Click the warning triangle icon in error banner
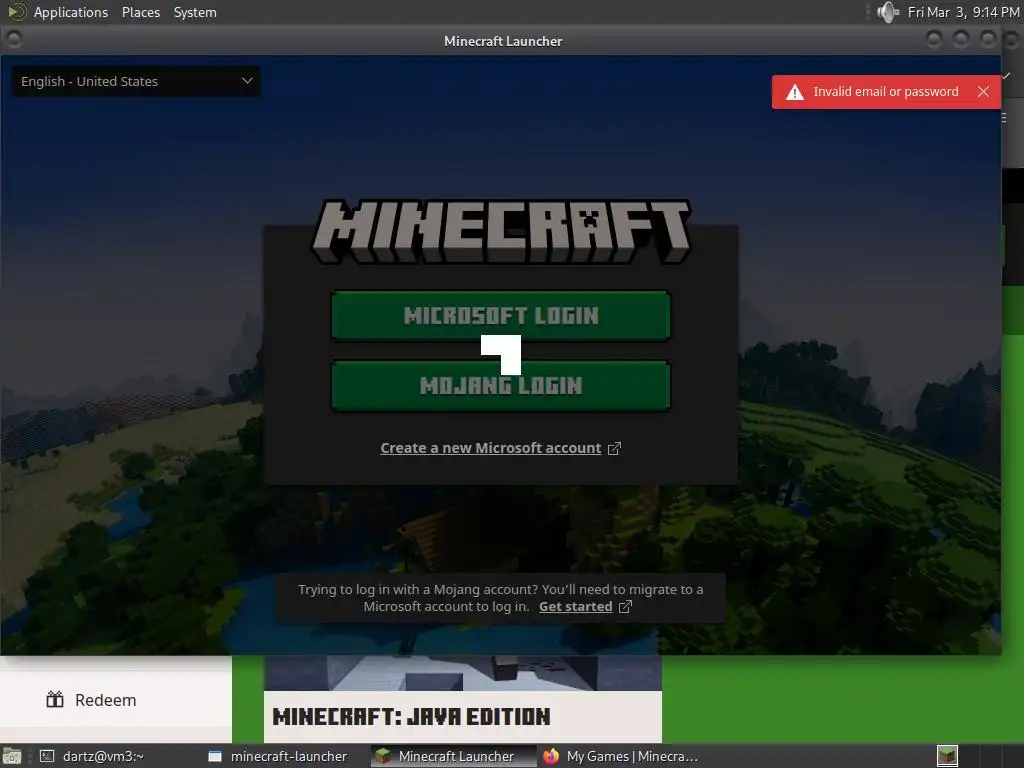The height and width of the screenshot is (768, 1024). (x=795, y=92)
